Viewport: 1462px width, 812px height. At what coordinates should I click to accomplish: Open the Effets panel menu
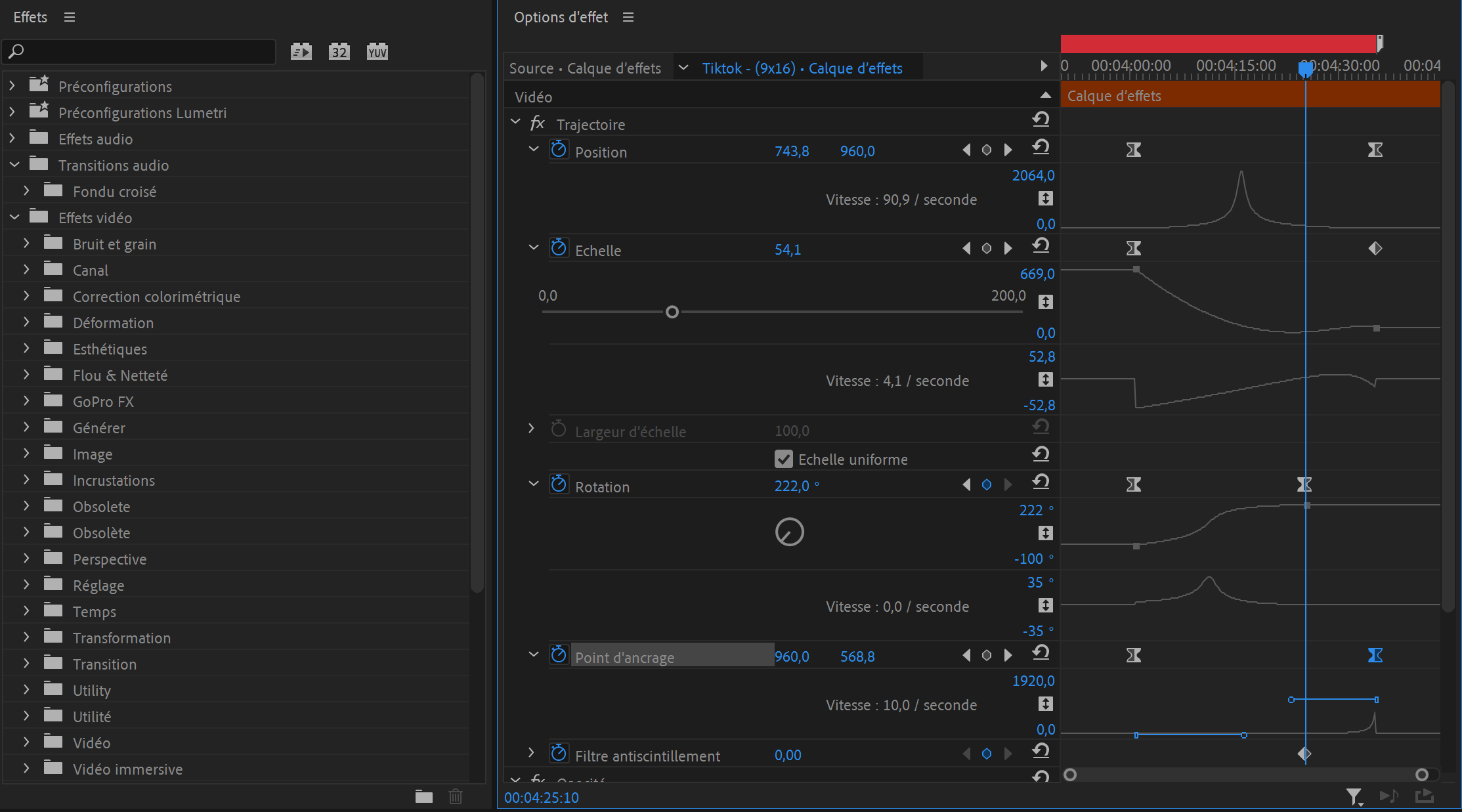(x=70, y=17)
